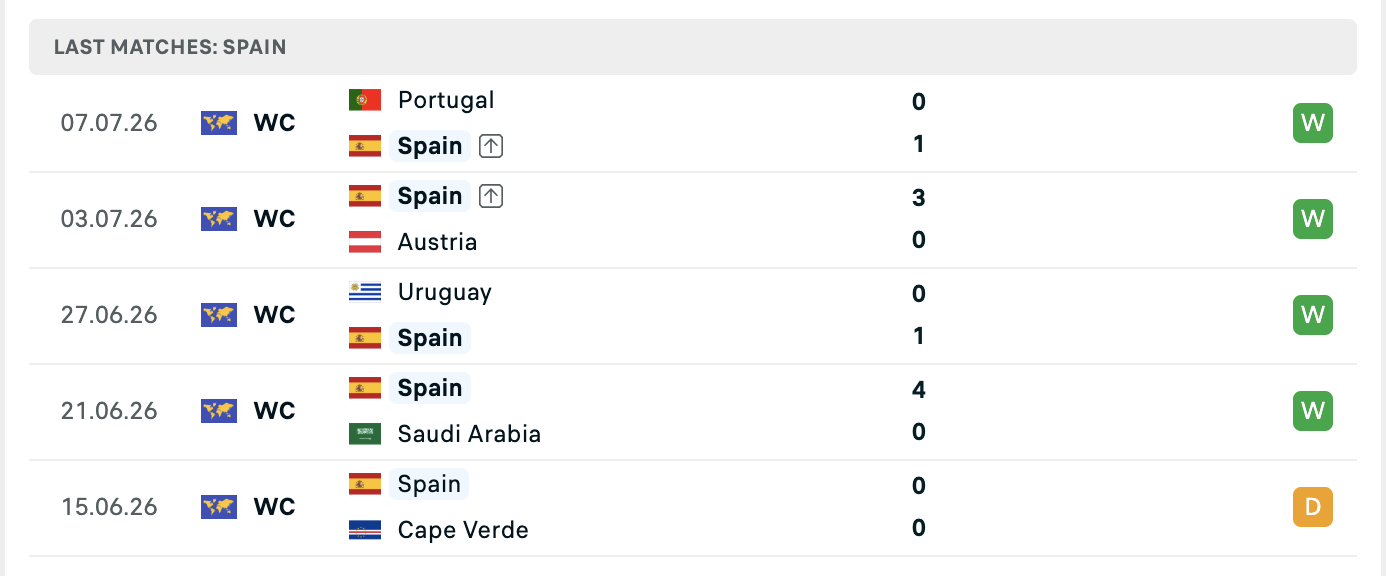This screenshot has width=1386, height=576.
Task: Open the Saudi Arabia team link
Action: [469, 434]
